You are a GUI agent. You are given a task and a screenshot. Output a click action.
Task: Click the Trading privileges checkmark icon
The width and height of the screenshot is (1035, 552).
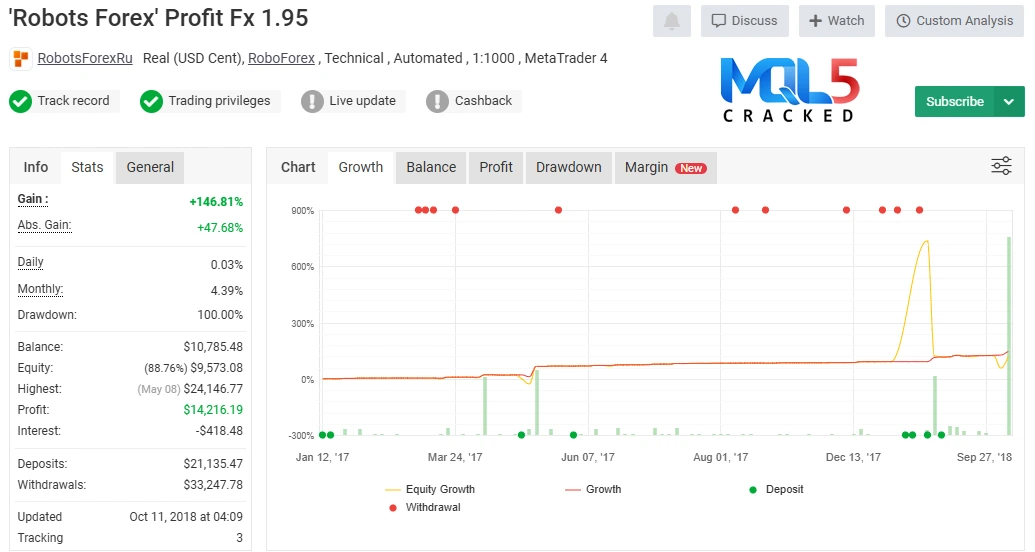coord(151,101)
